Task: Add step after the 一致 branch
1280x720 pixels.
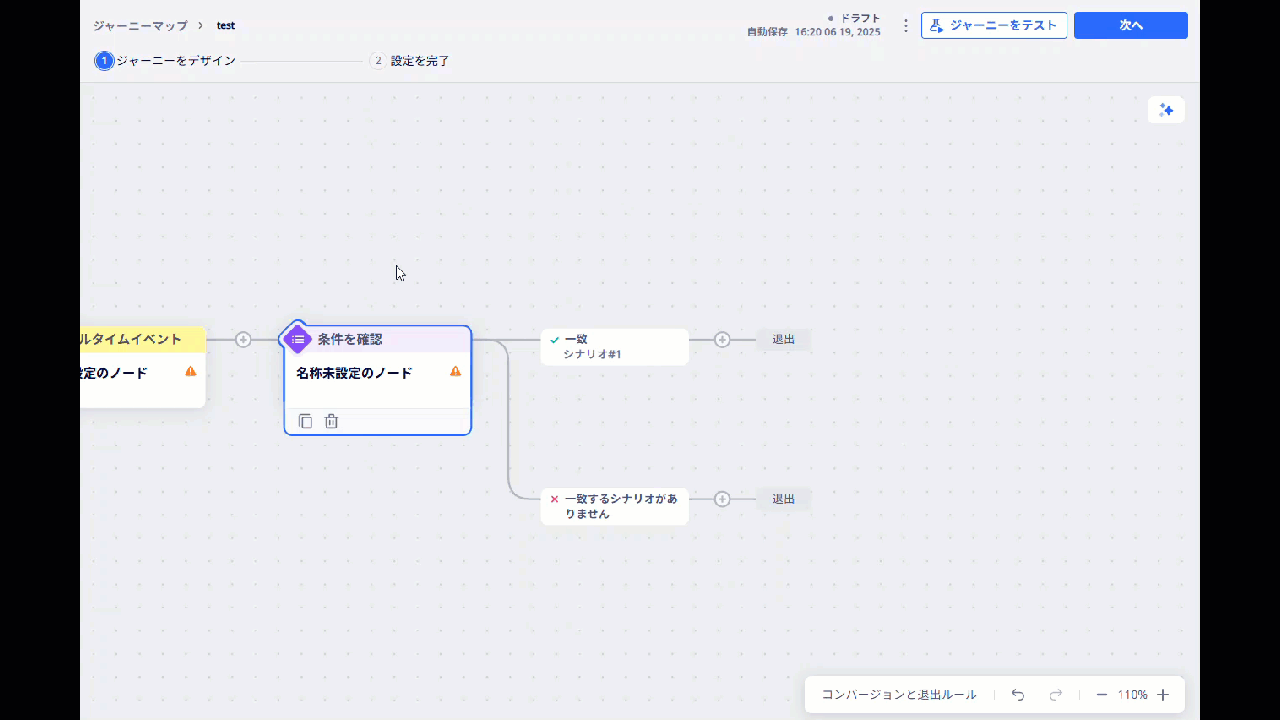Action: click(x=722, y=340)
